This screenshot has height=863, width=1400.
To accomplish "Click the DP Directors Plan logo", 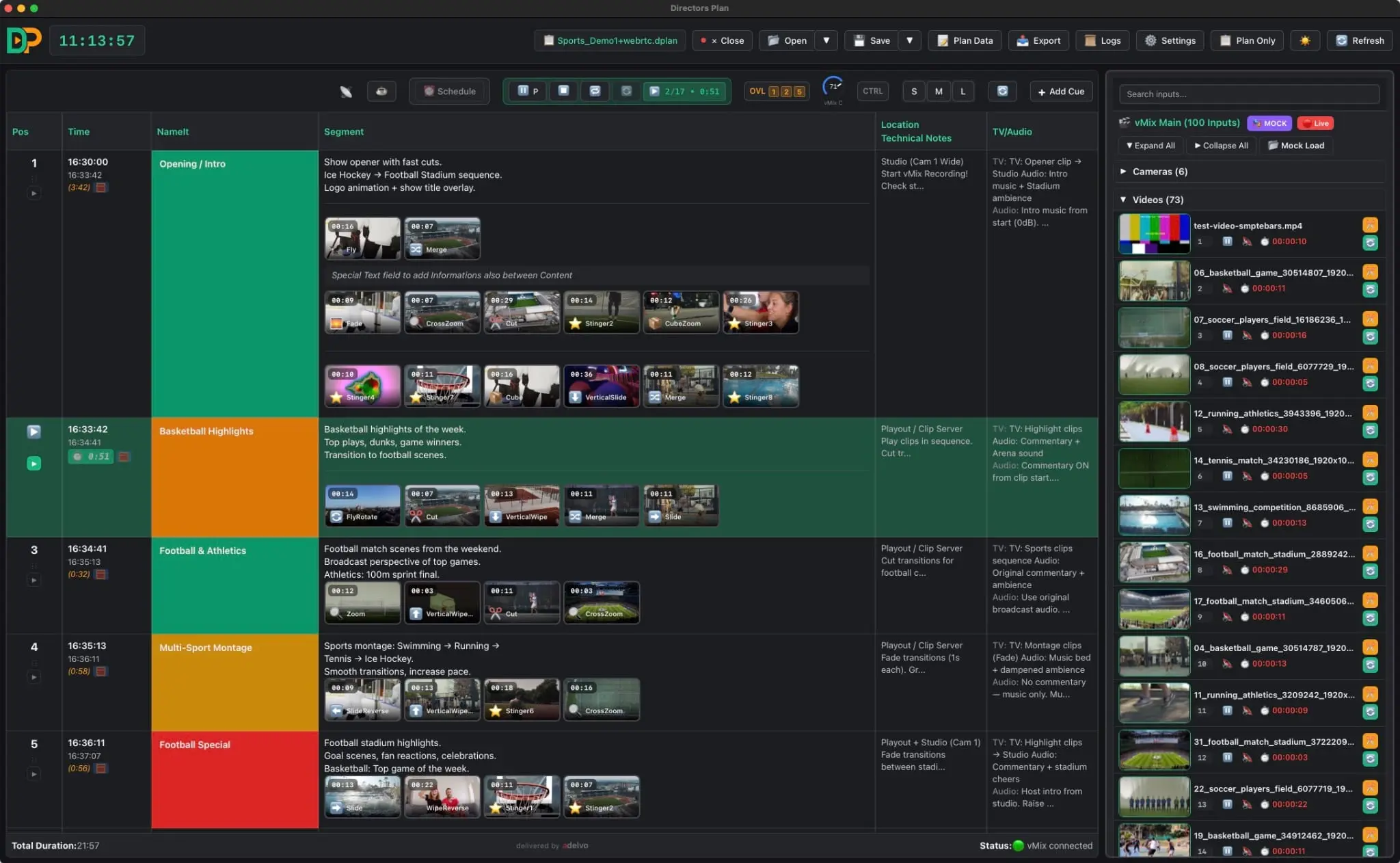I will click(24, 40).
